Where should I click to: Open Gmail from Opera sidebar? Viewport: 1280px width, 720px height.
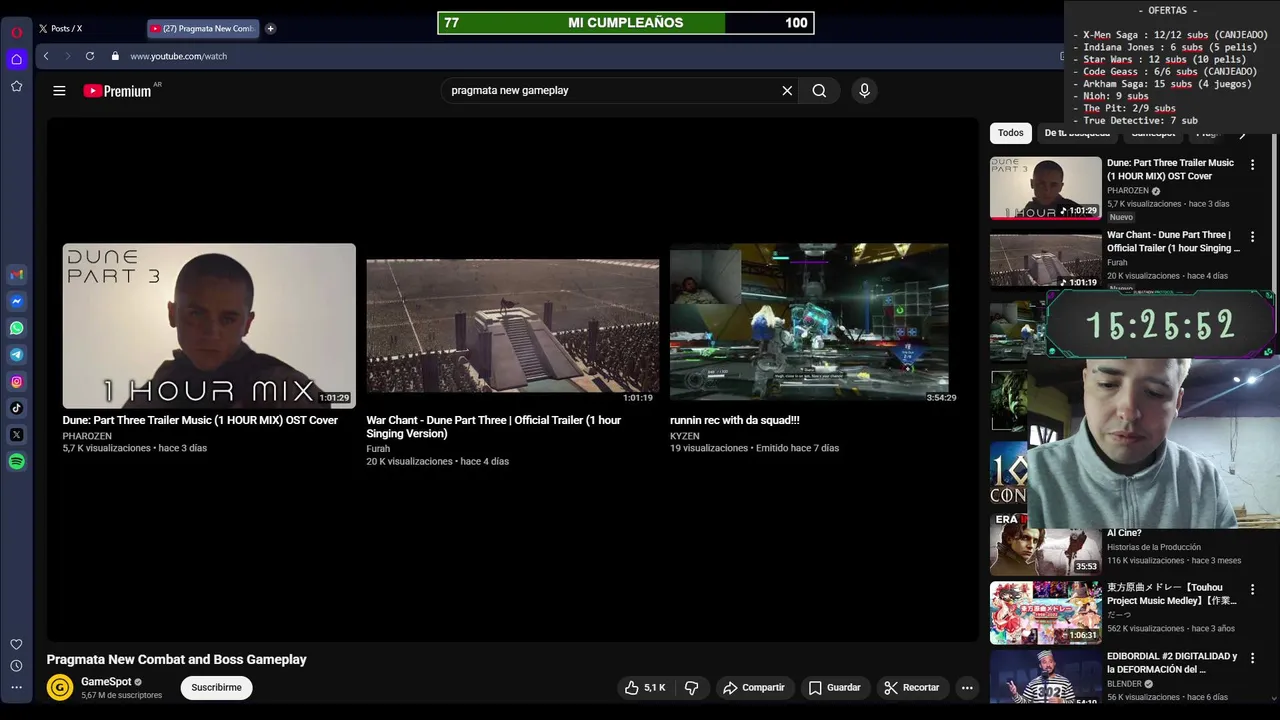pyautogui.click(x=17, y=275)
